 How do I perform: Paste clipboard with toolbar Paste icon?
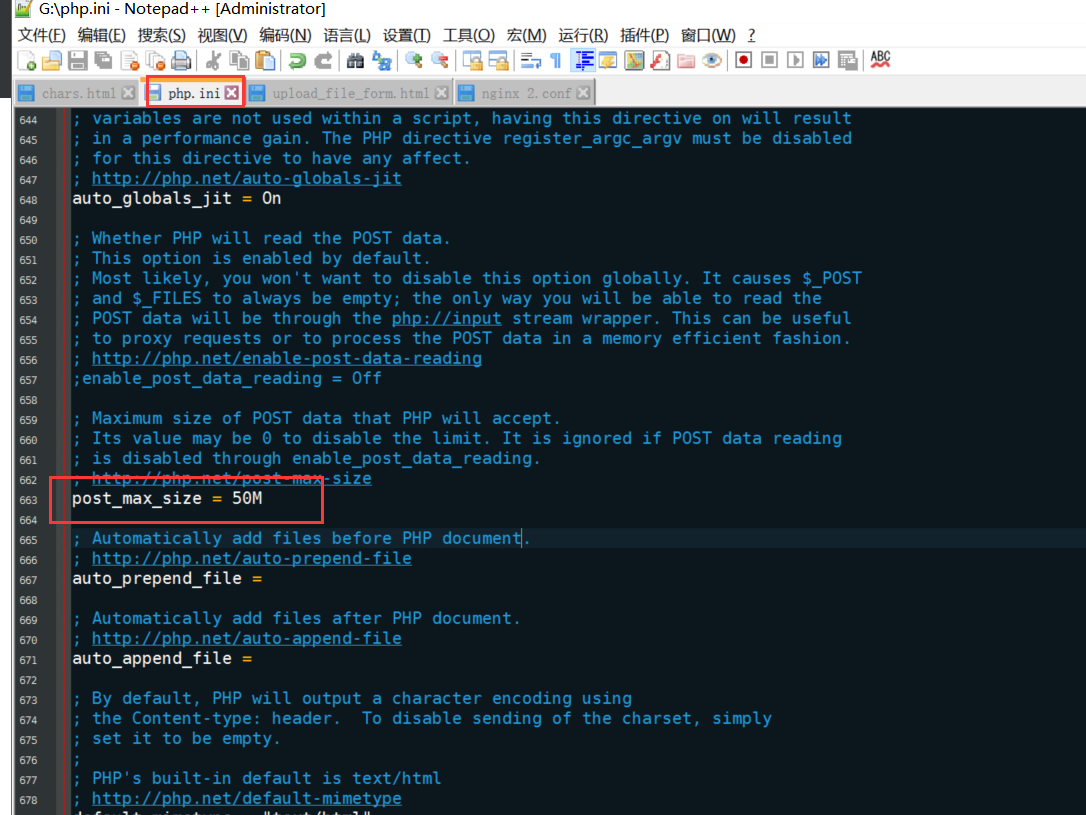tap(265, 61)
